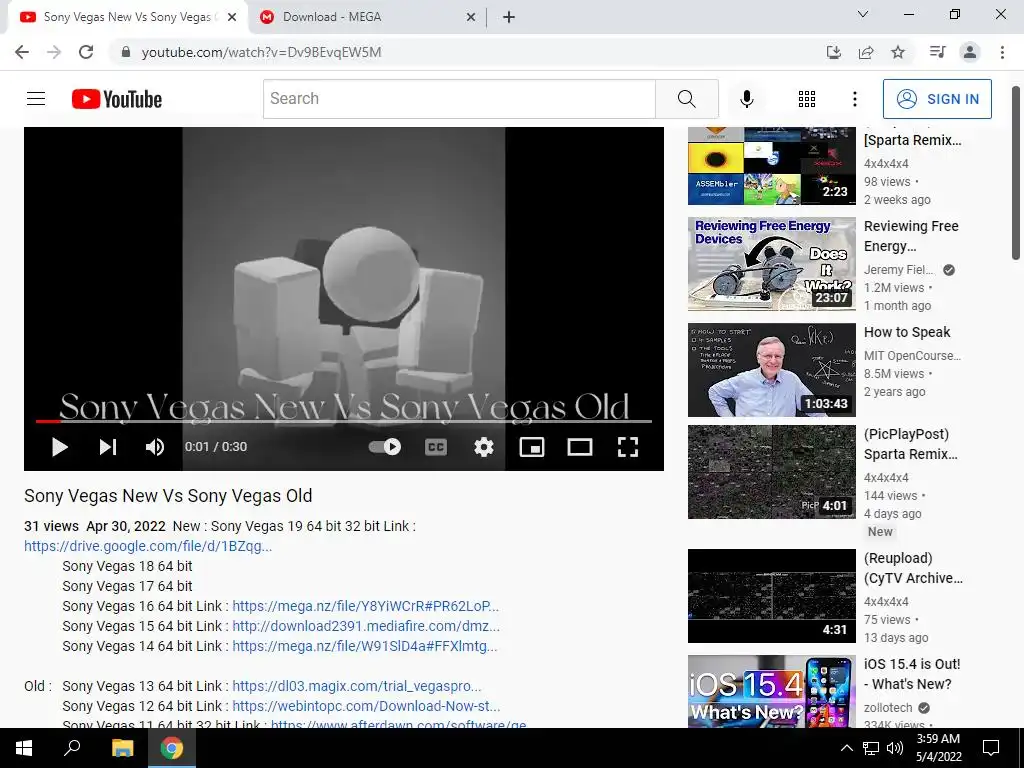This screenshot has height=768, width=1024.
Task: Show hidden system tray icons
Action: click(x=846, y=748)
